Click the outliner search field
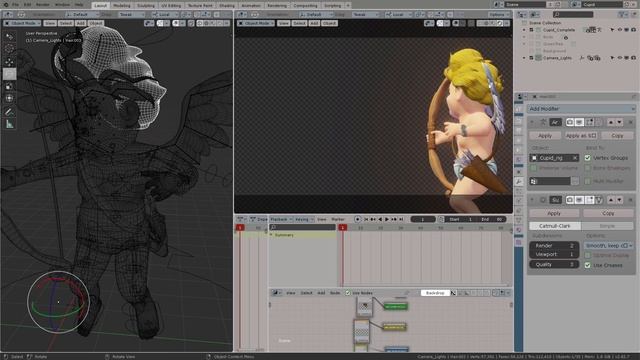 click(573, 15)
